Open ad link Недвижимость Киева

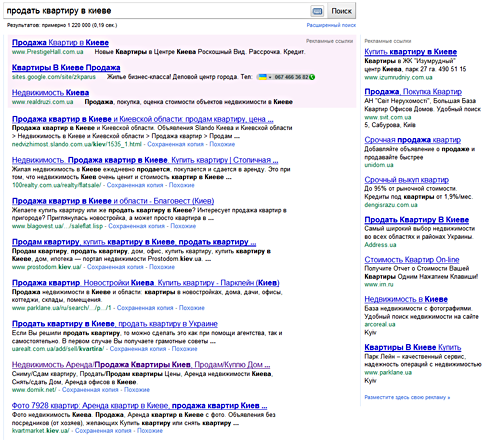coord(50,92)
